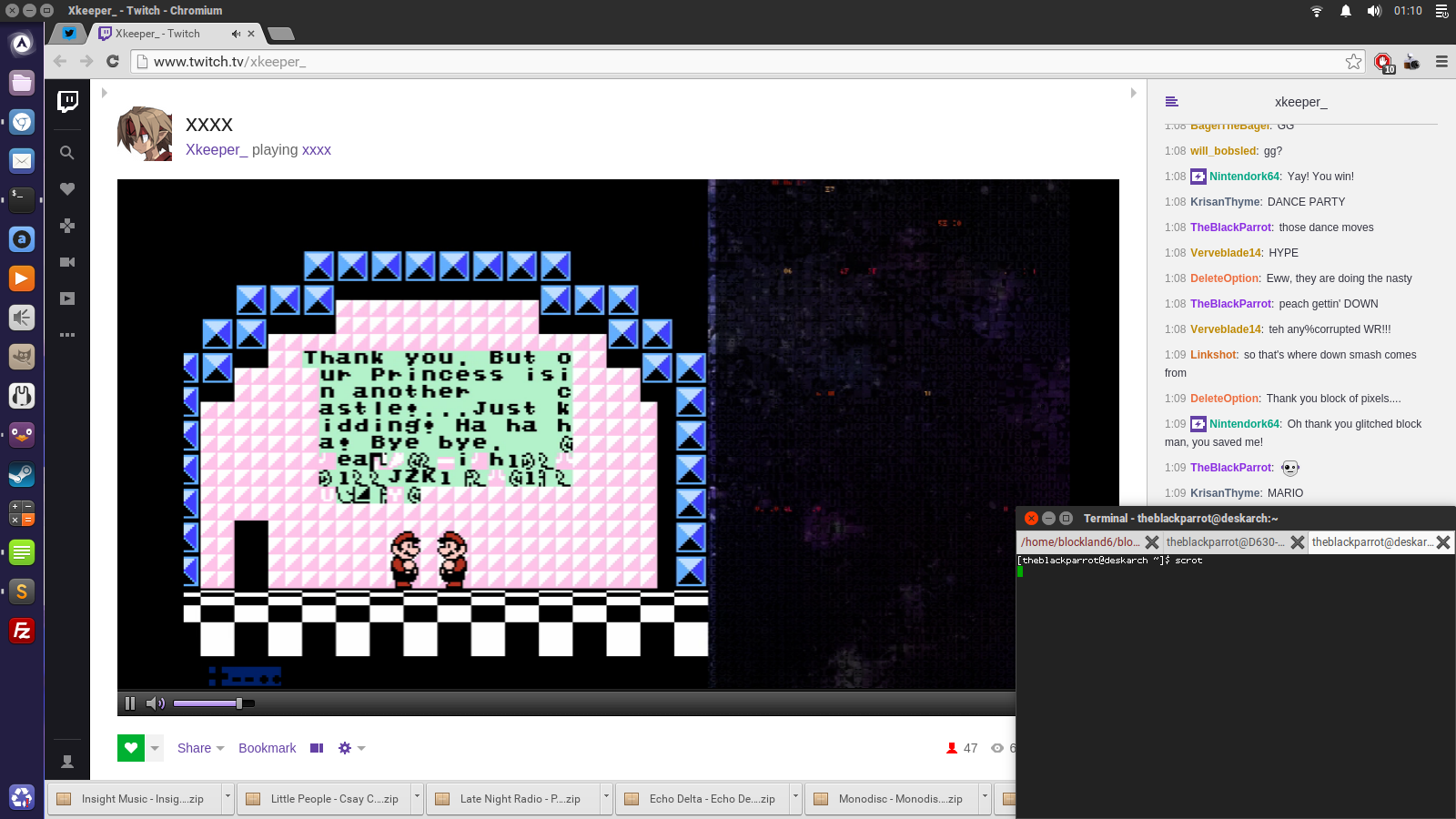Click the browser forward button
This screenshot has width=1456, height=819.
[x=86, y=61]
